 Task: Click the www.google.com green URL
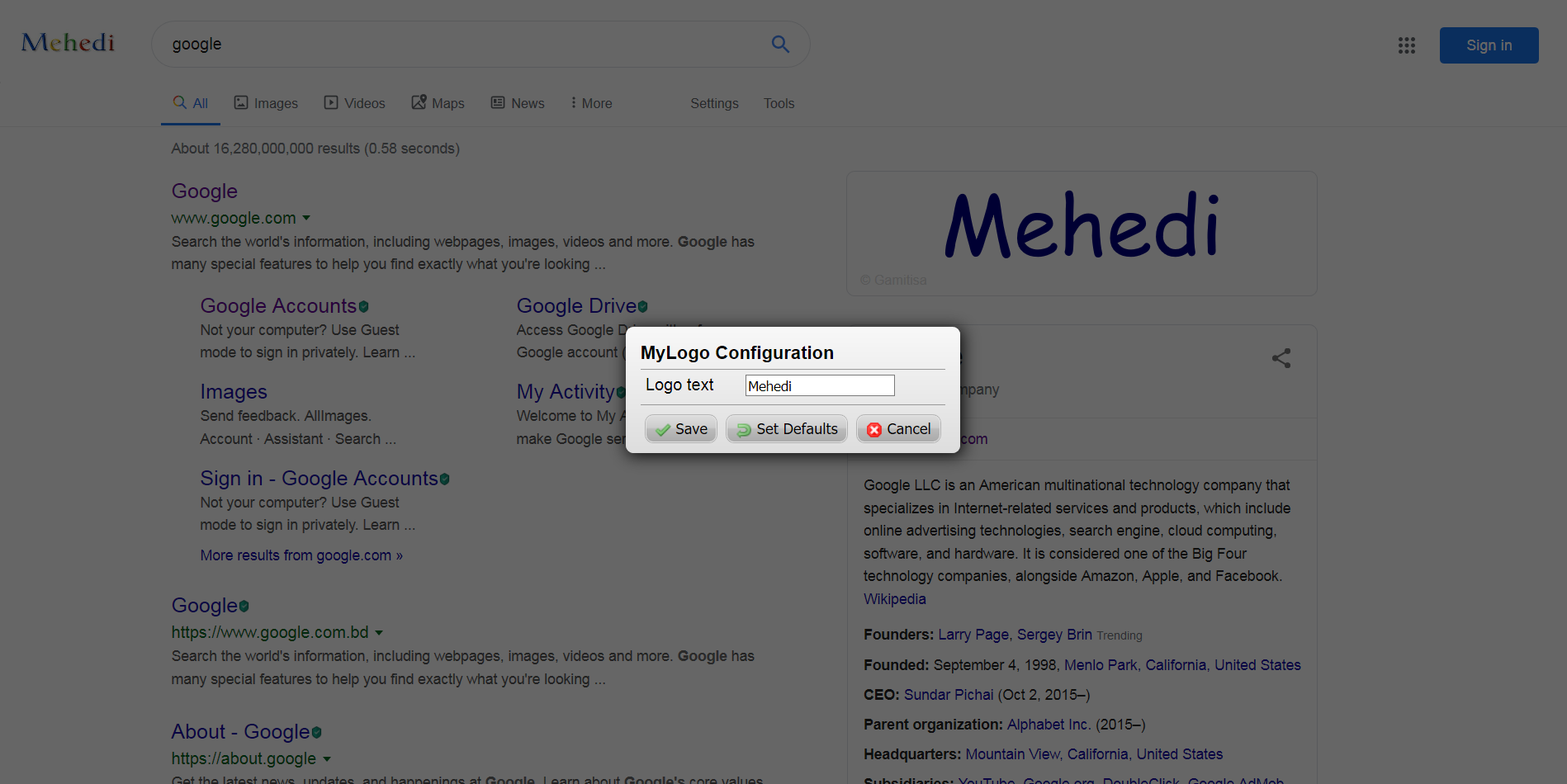pyautogui.click(x=234, y=218)
